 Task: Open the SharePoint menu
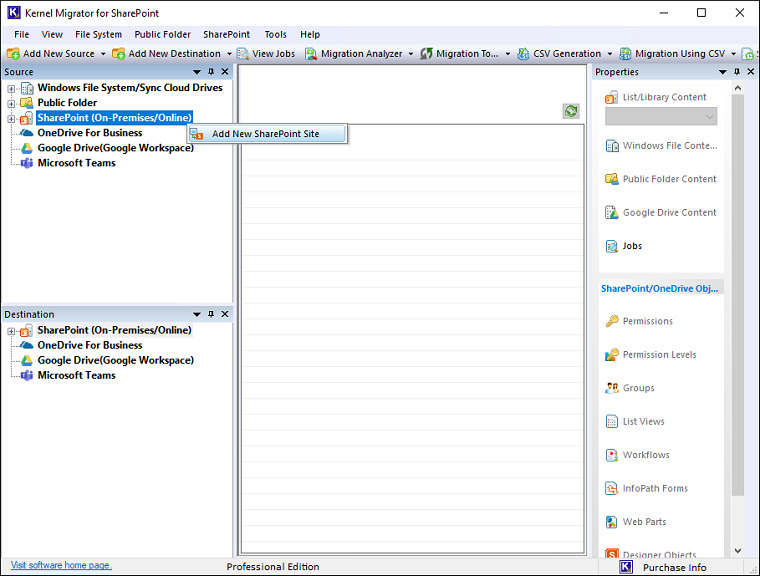226,34
